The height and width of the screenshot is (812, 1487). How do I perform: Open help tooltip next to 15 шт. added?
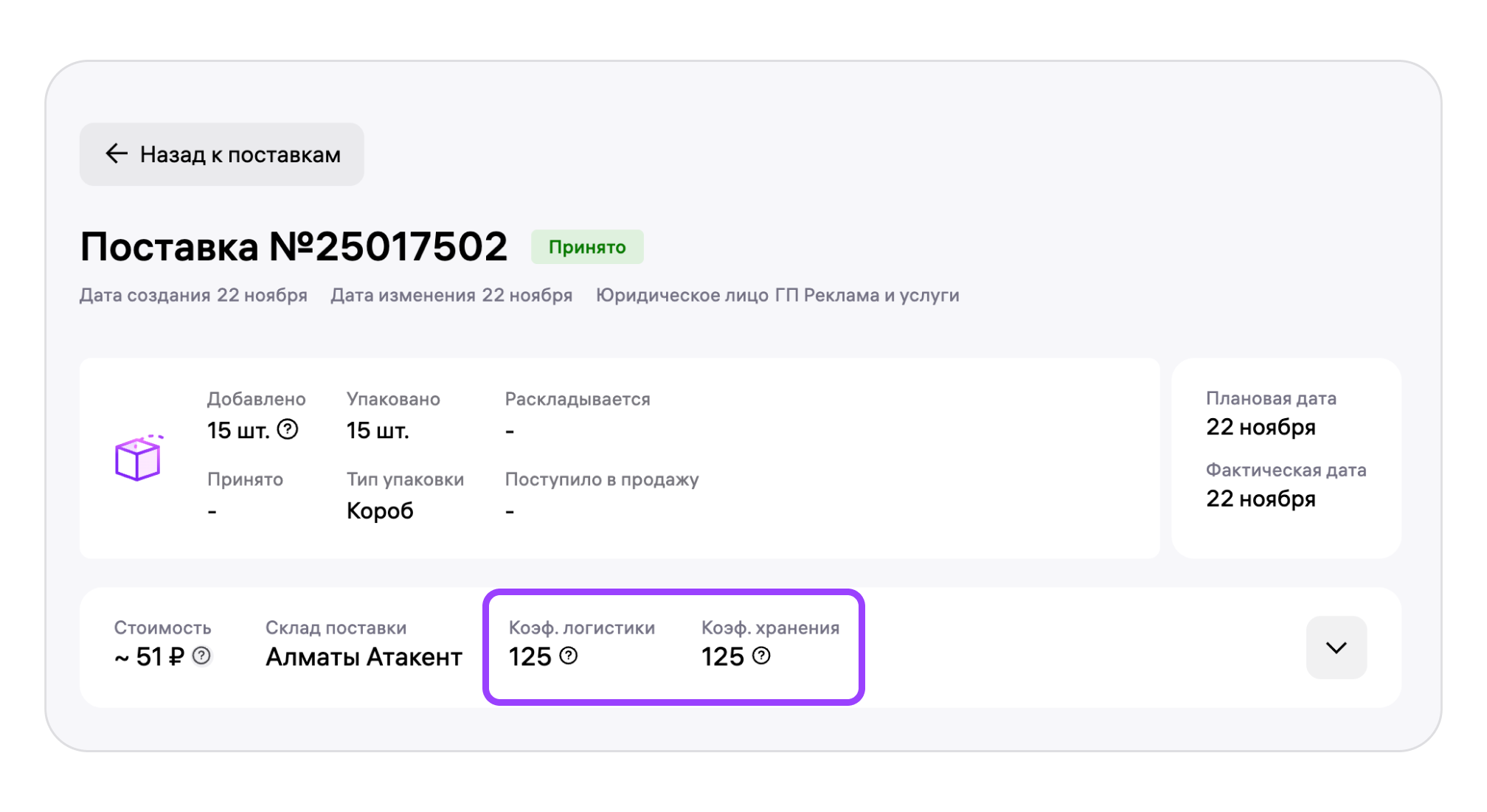288,429
